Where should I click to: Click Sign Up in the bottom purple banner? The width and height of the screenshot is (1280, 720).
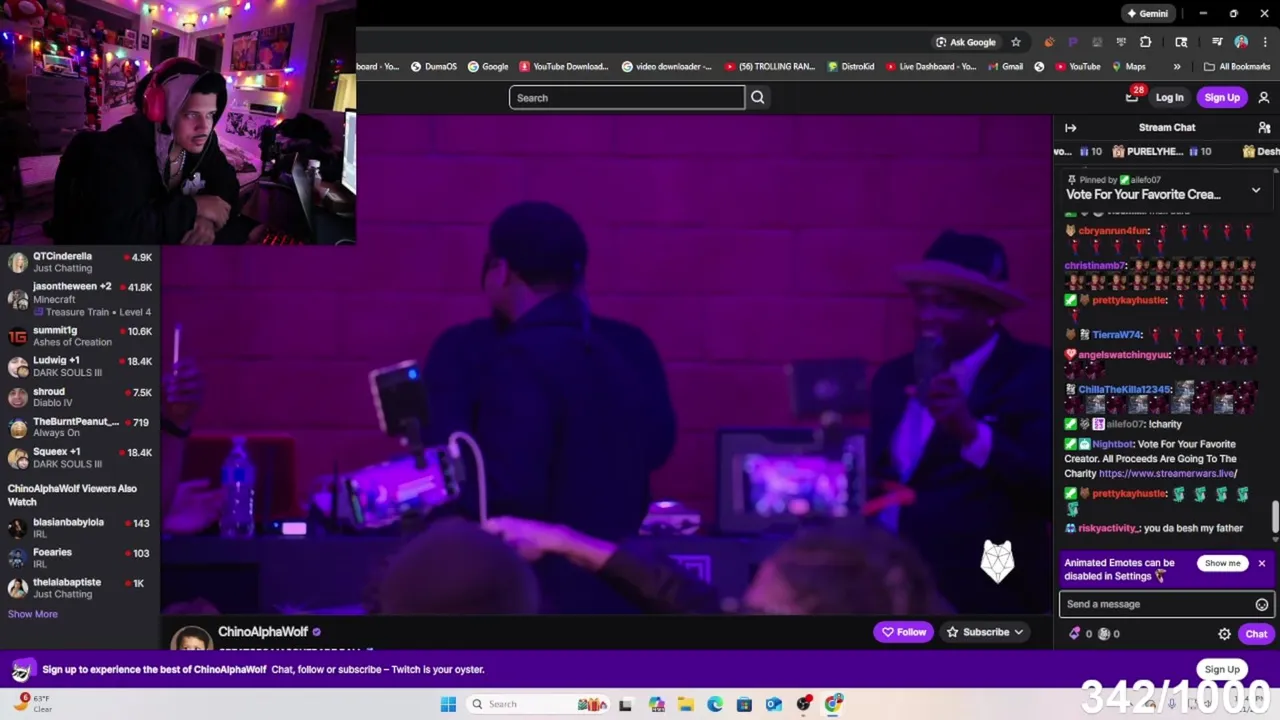click(1222, 669)
